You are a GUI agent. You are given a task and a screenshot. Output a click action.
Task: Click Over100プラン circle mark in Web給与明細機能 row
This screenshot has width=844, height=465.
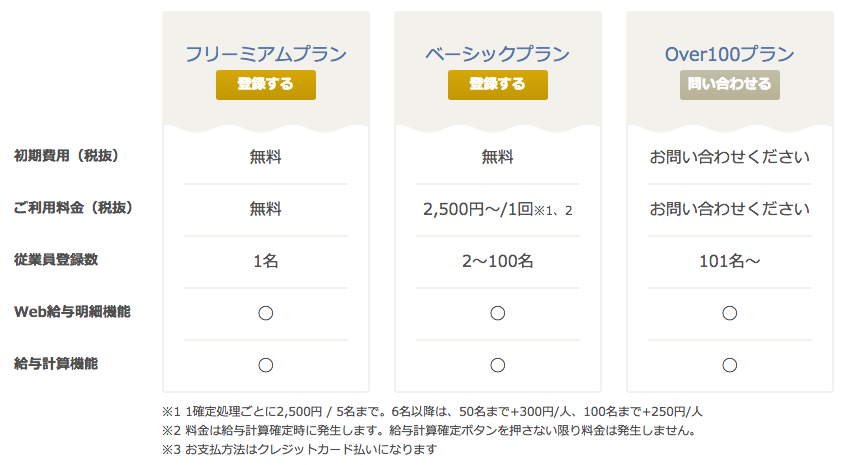729,313
